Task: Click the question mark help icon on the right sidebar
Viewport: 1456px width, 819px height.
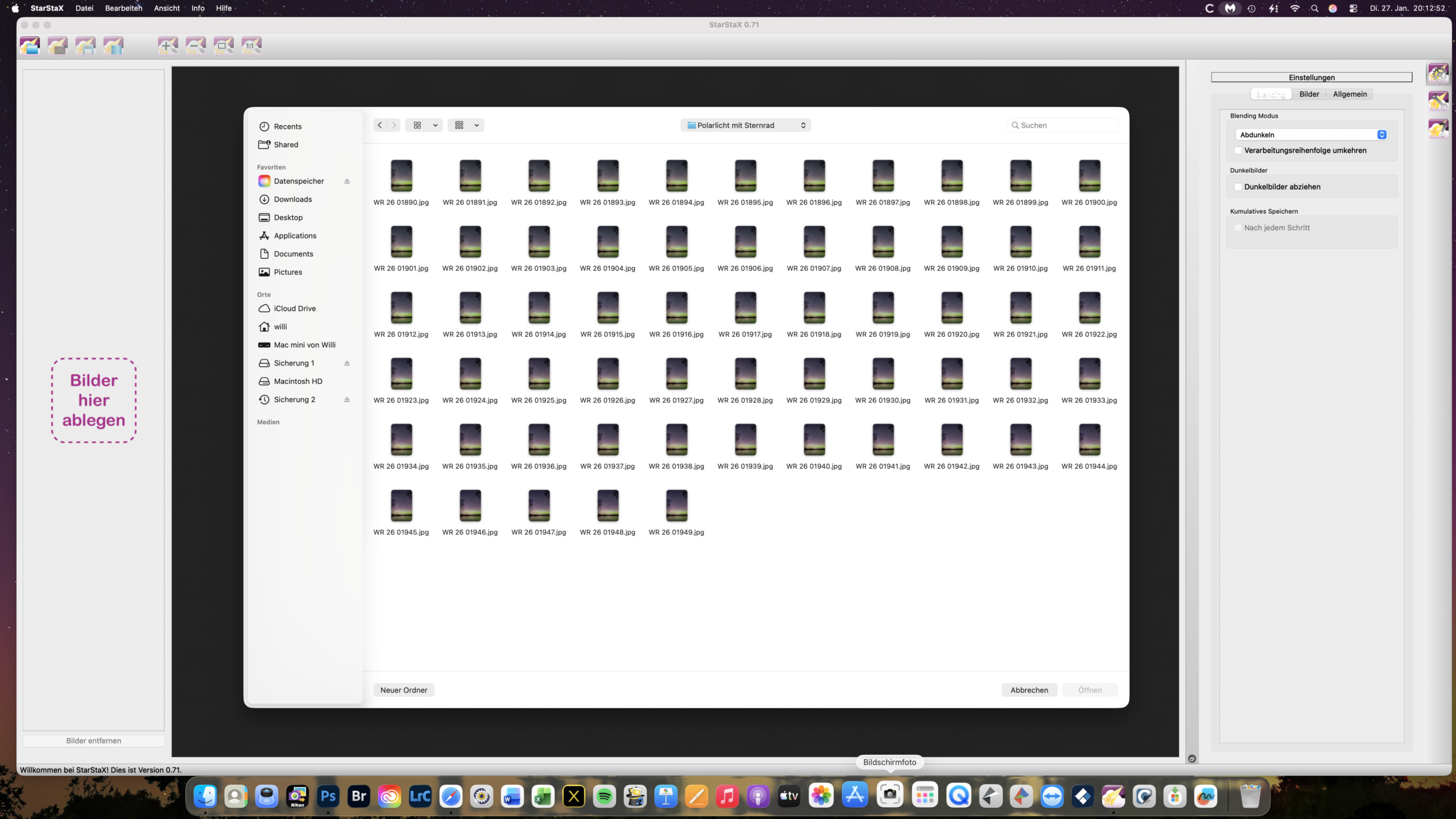Action: pos(1438,129)
